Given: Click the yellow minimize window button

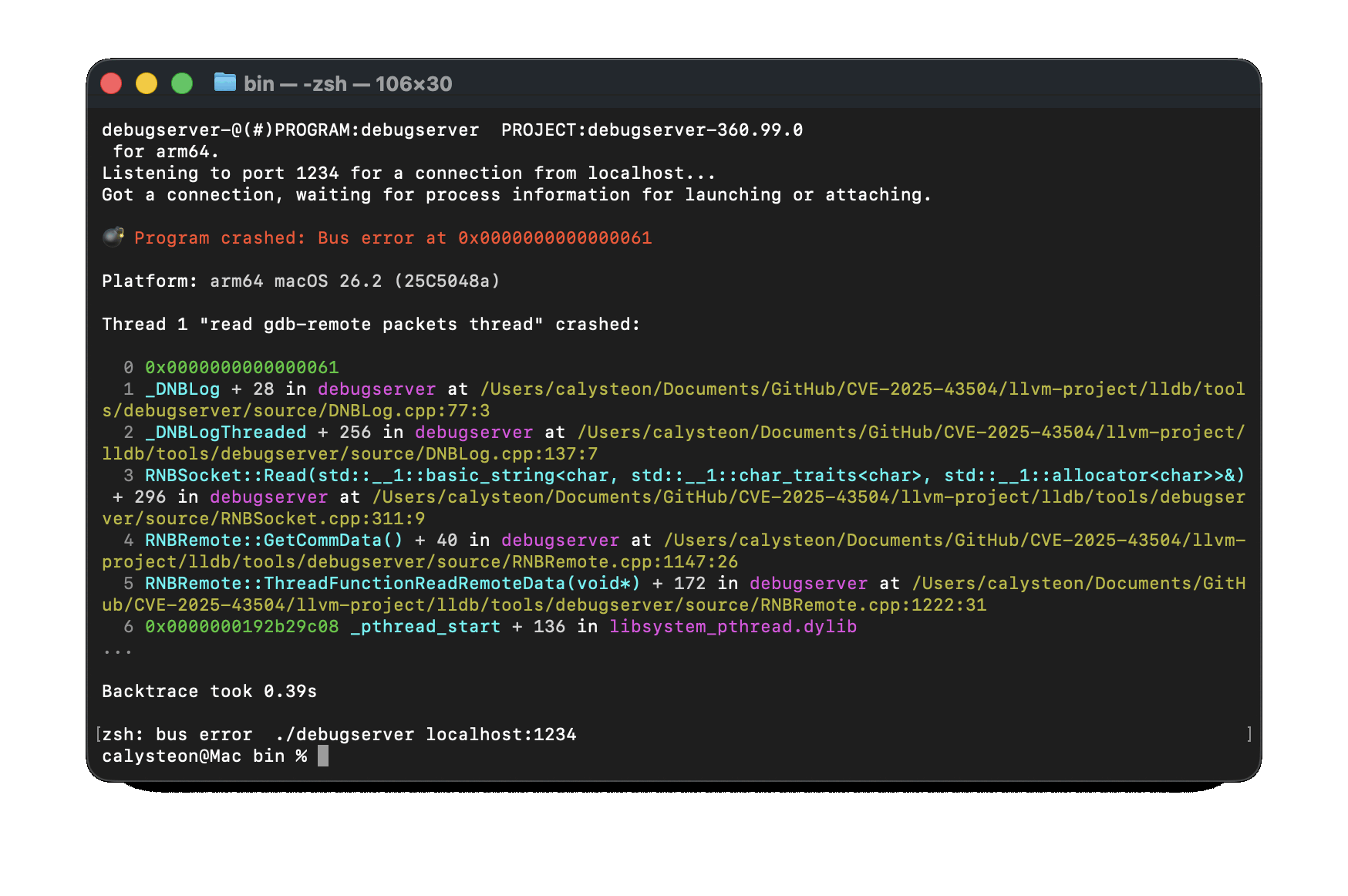Looking at the screenshot, I should [x=147, y=83].
